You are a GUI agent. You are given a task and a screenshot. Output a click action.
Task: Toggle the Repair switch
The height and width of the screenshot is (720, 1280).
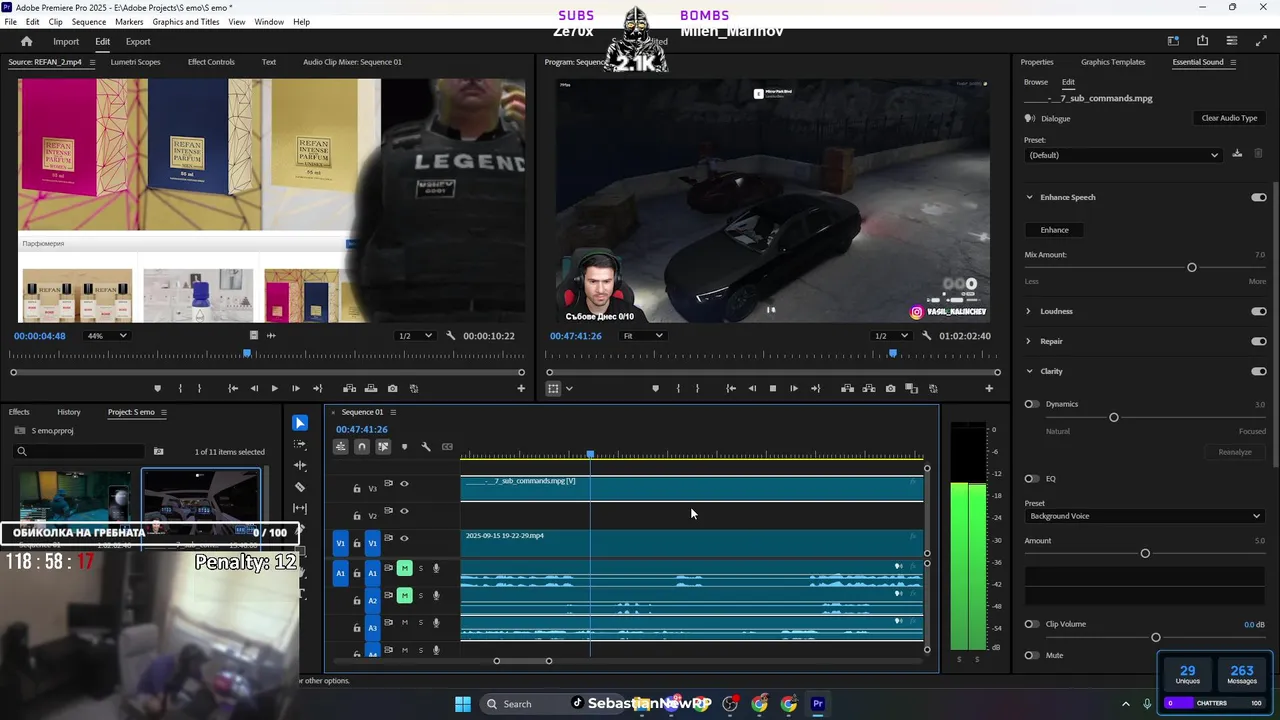point(1258,341)
